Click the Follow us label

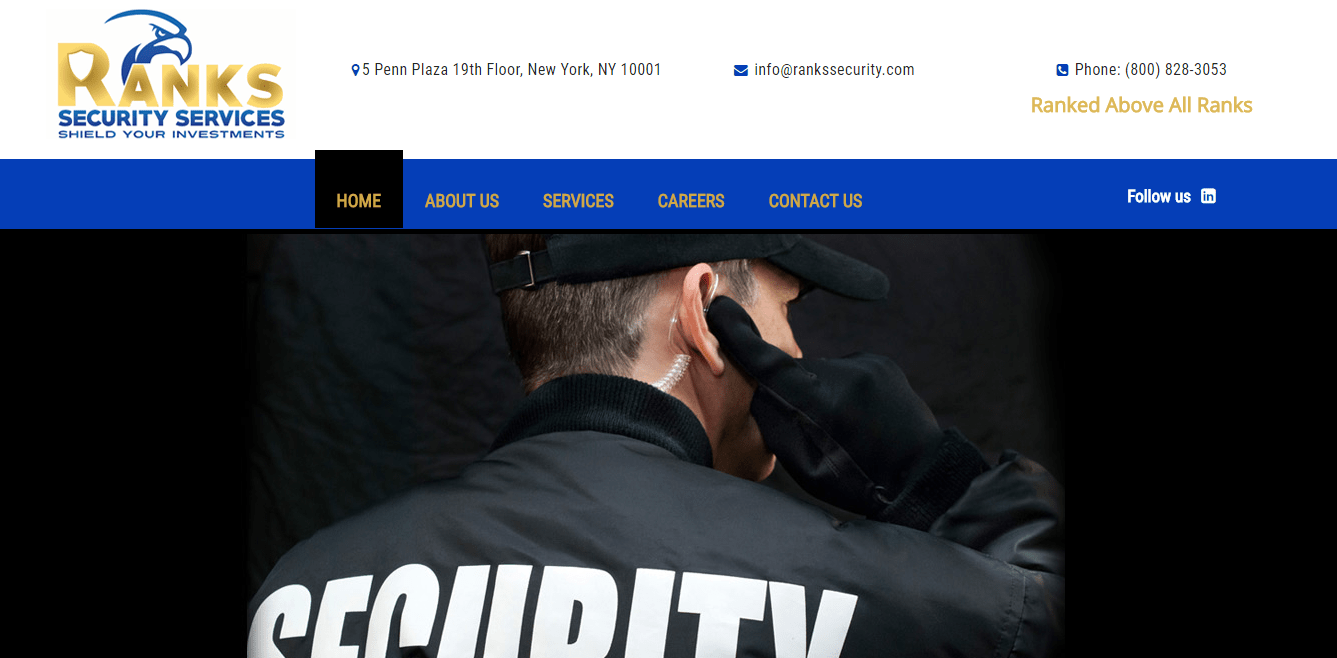point(1159,196)
